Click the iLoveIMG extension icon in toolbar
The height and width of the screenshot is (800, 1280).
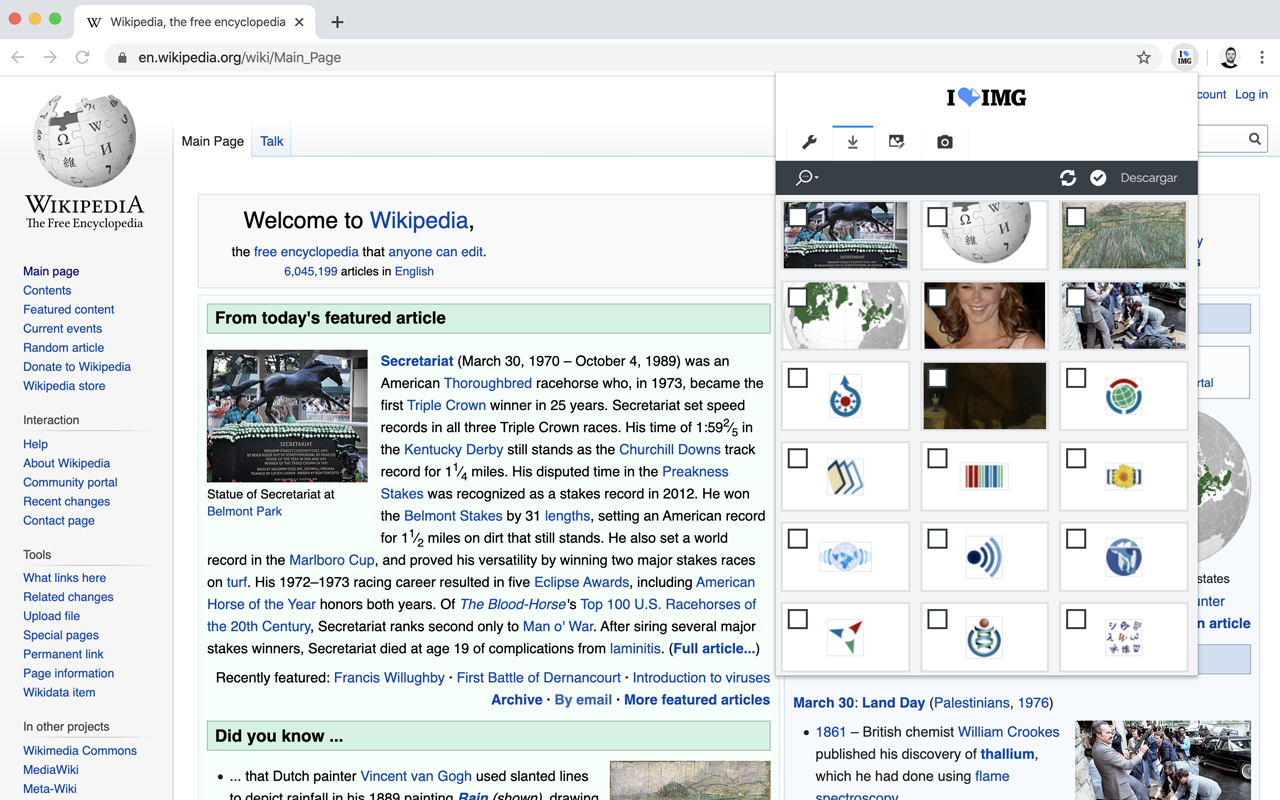pyautogui.click(x=1184, y=58)
